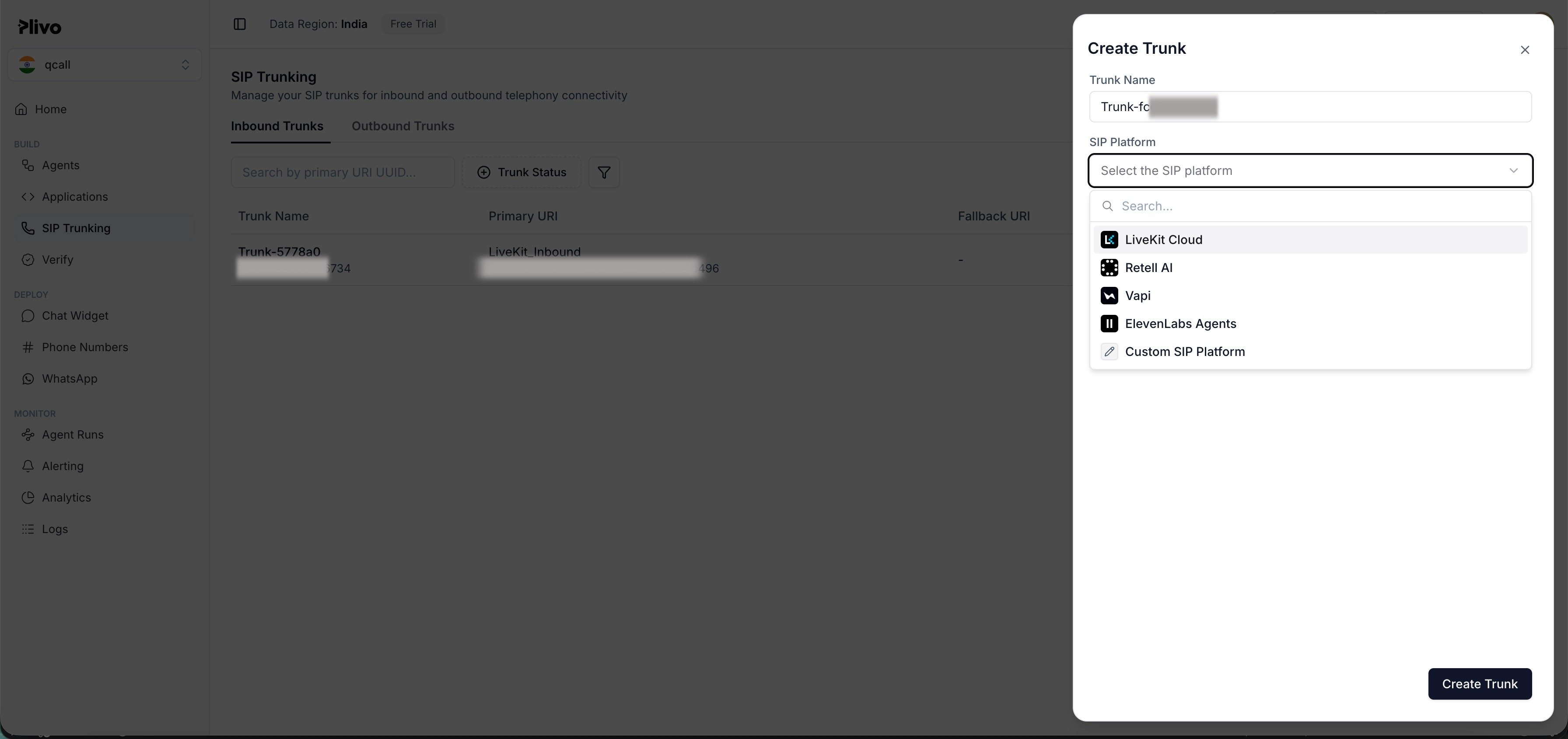Open WhatsApp page
Image resolution: width=1568 pixels, height=739 pixels.
104,379
